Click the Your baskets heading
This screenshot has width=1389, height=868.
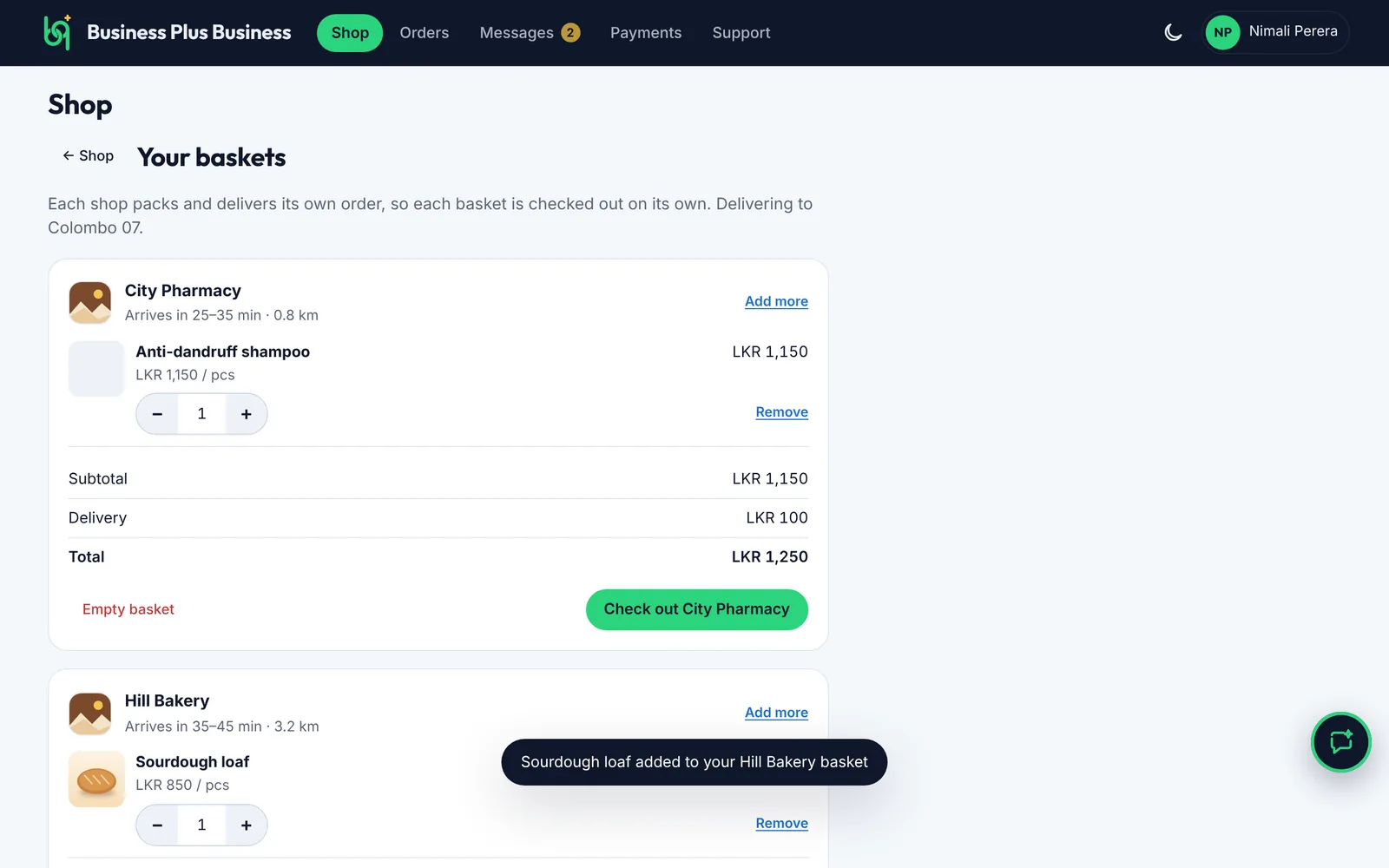[x=212, y=157]
